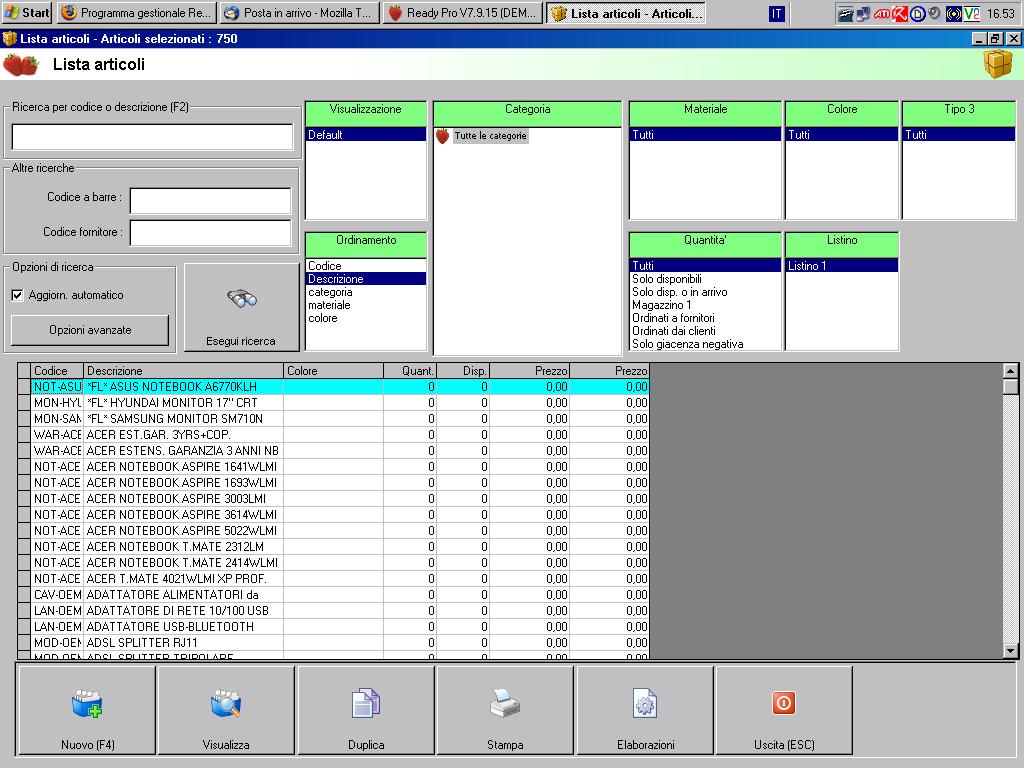
Task: Click the Nuovo (F4) new article icon
Action: 87,705
